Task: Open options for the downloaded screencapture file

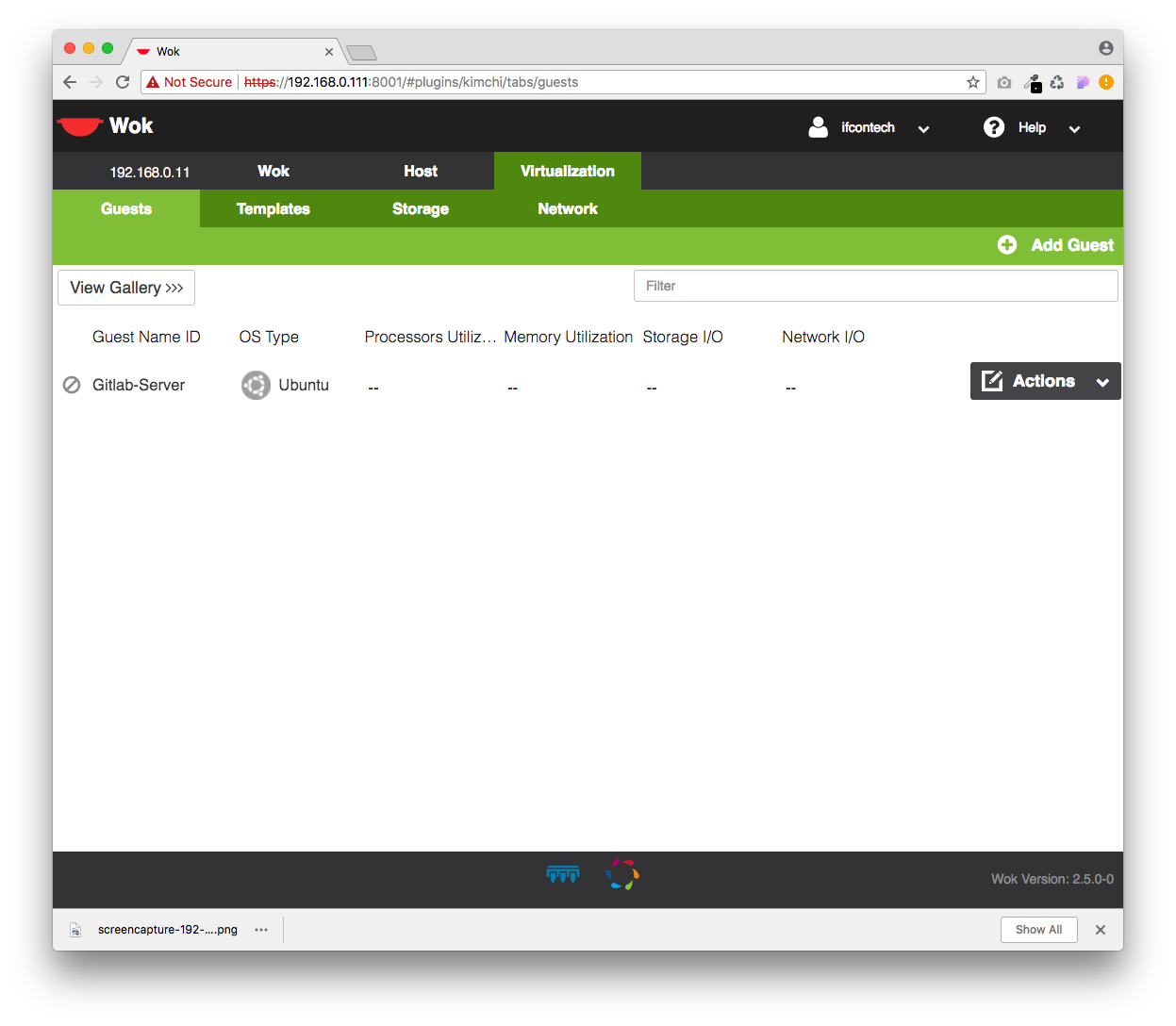Action: click(261, 930)
